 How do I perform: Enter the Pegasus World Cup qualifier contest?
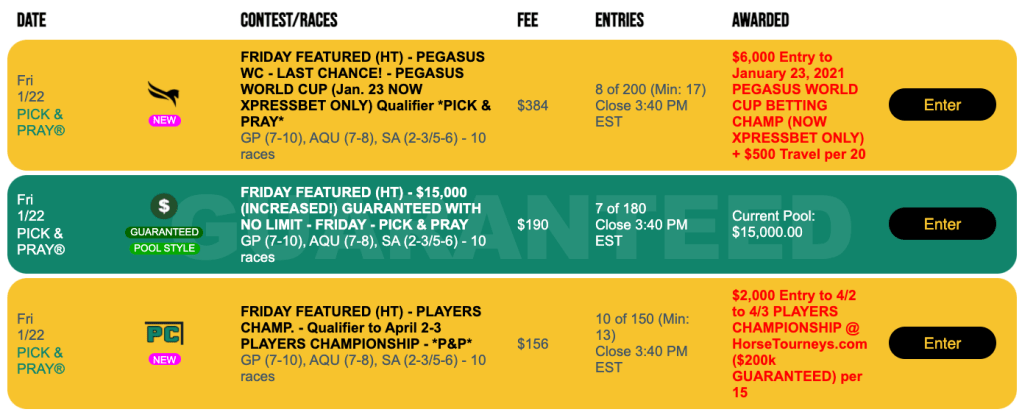942,105
